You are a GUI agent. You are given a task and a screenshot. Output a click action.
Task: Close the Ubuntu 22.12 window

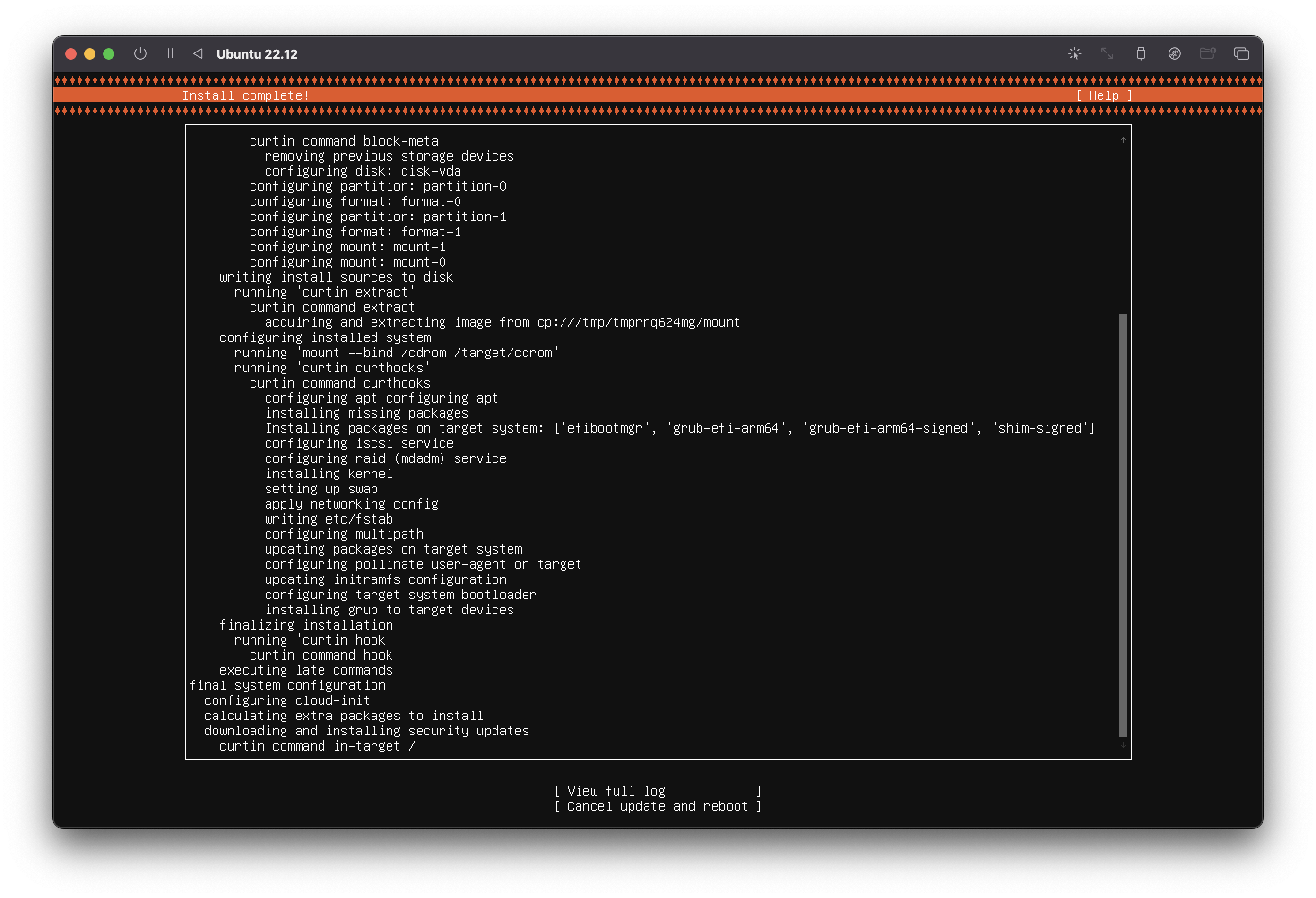pos(71,54)
